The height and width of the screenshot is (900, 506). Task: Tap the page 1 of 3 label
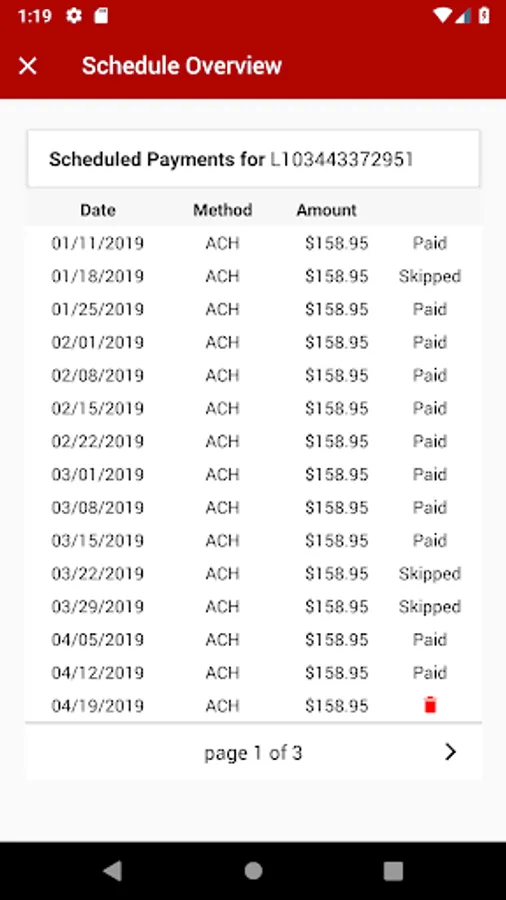253,752
